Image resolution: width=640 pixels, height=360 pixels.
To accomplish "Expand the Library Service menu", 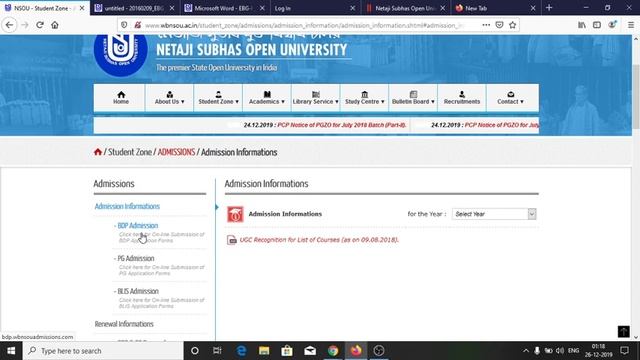I will click(316, 98).
